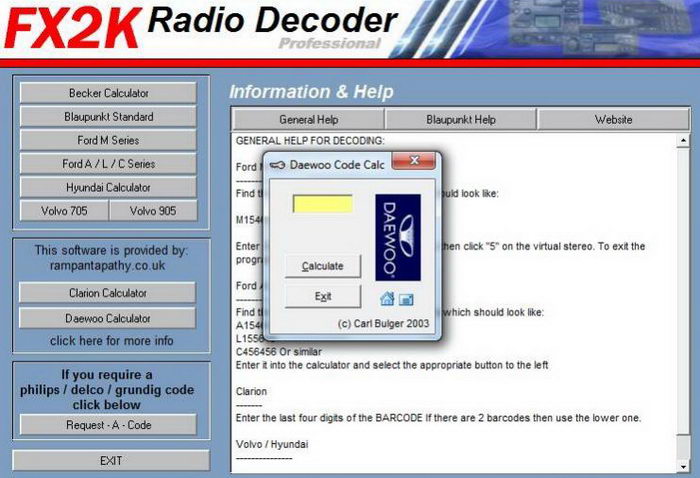The width and height of the screenshot is (700, 478).
Task: Open the Hyundai Calculator
Action: (x=108, y=187)
